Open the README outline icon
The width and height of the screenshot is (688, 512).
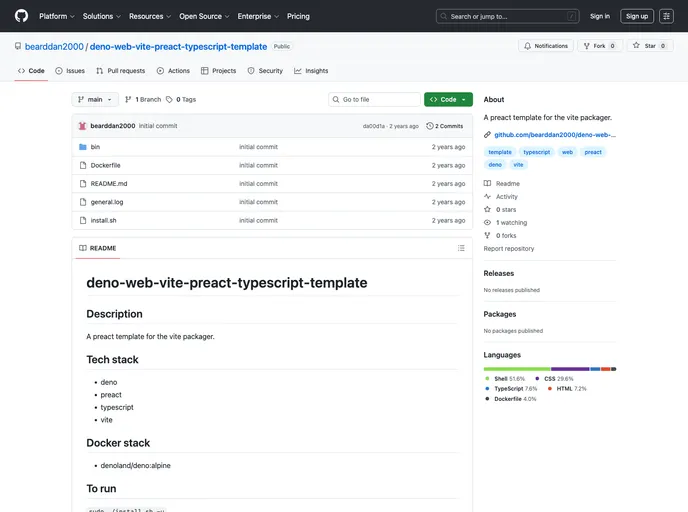[x=461, y=248]
